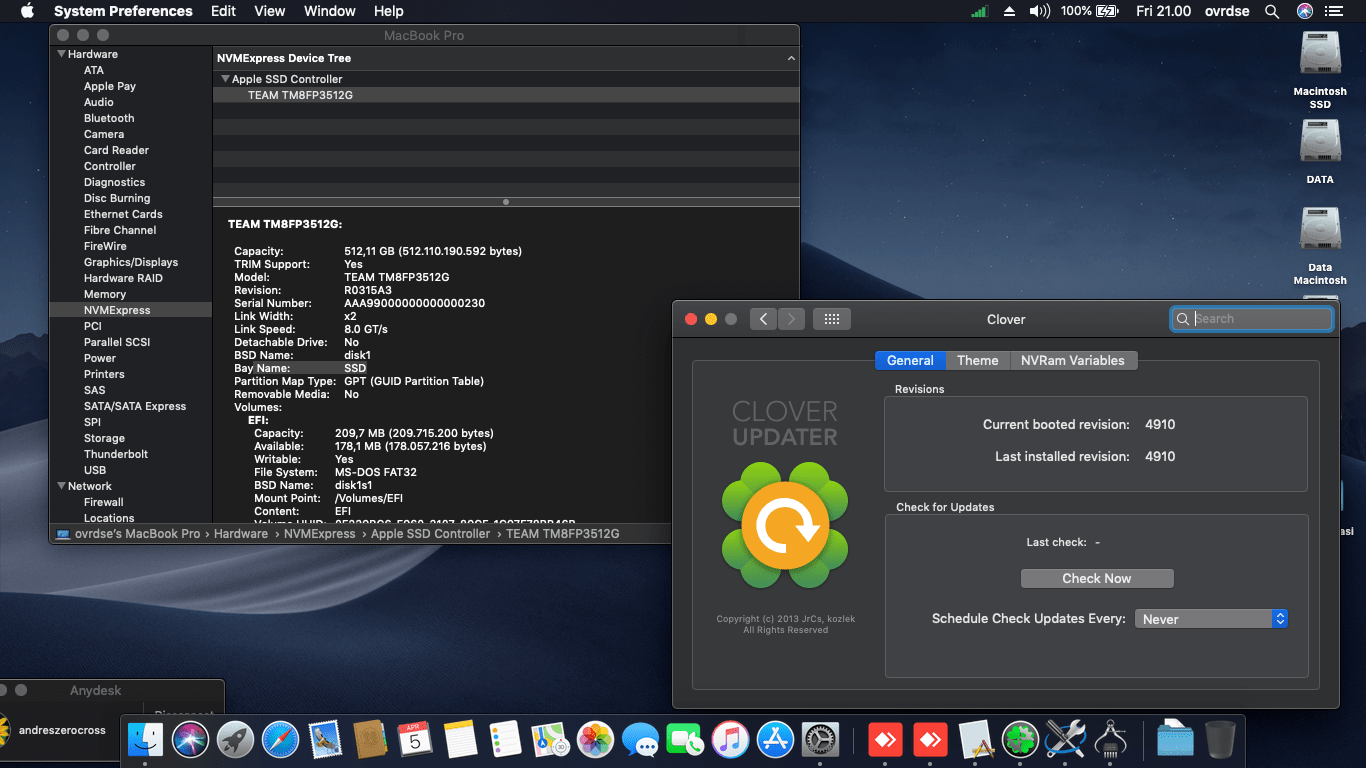Open the Window menu
The image size is (1366, 768).
[x=329, y=11]
